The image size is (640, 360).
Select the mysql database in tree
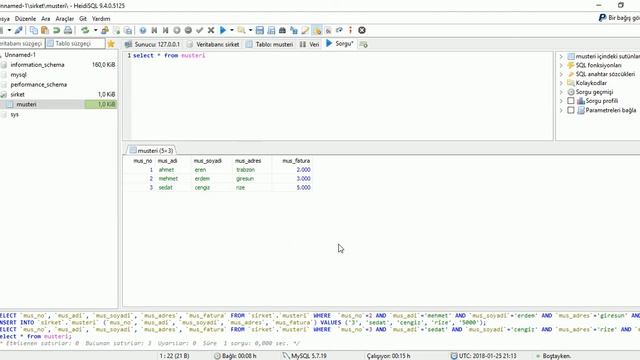point(18,75)
